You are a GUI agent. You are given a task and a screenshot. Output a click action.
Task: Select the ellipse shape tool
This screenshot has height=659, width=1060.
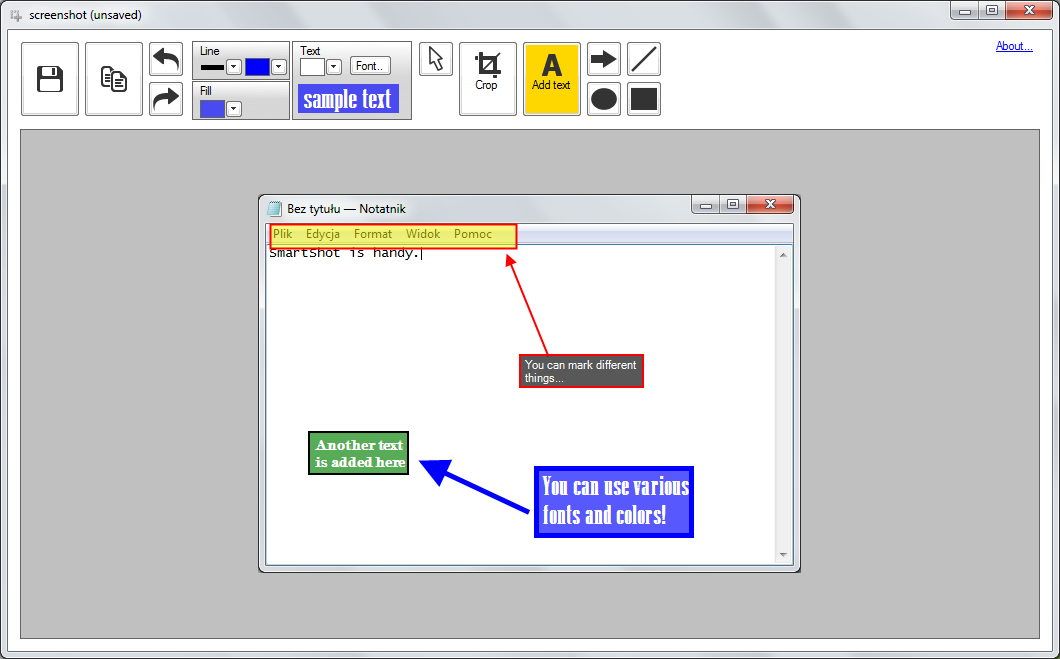[x=604, y=99]
